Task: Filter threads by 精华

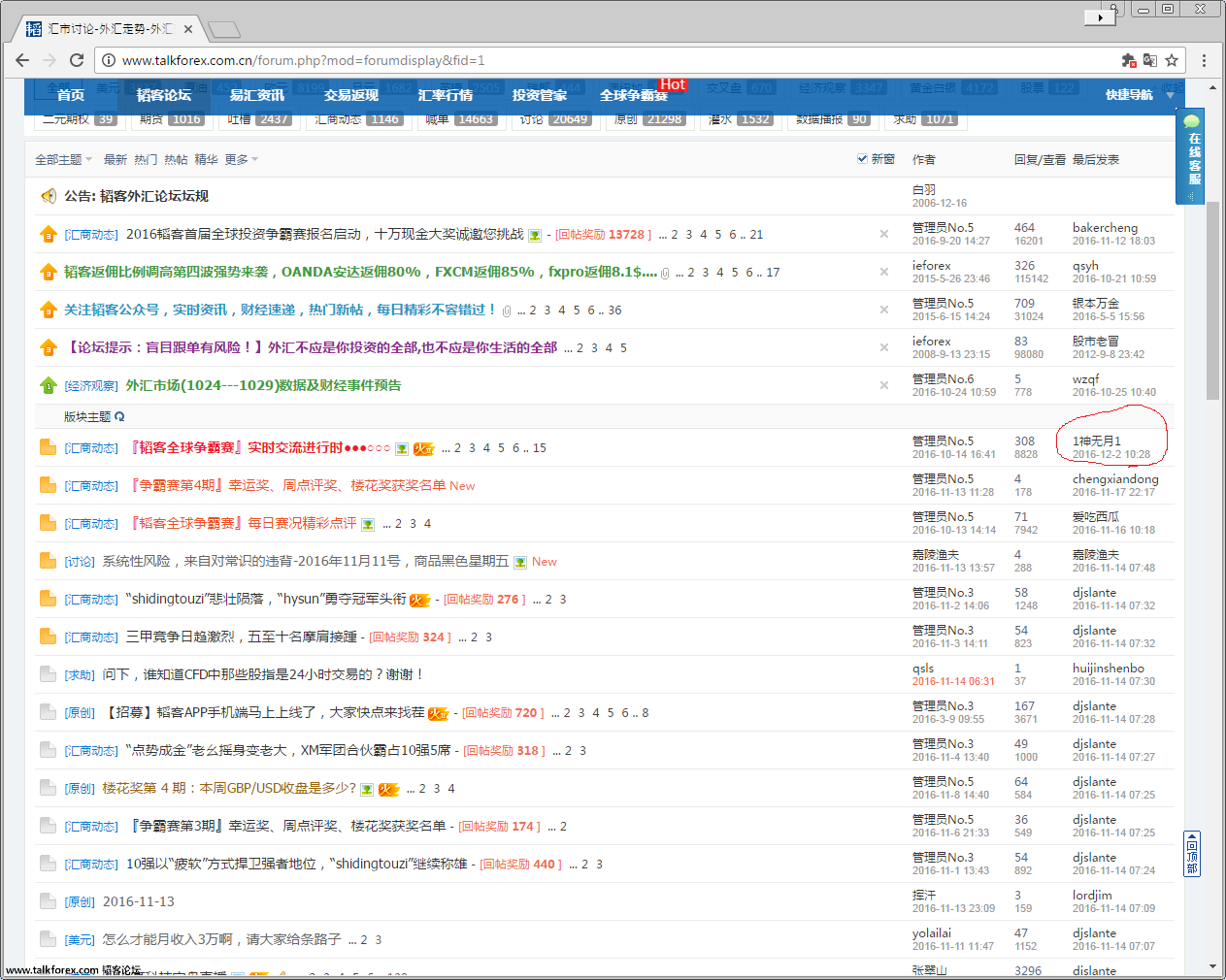Action: (206, 160)
